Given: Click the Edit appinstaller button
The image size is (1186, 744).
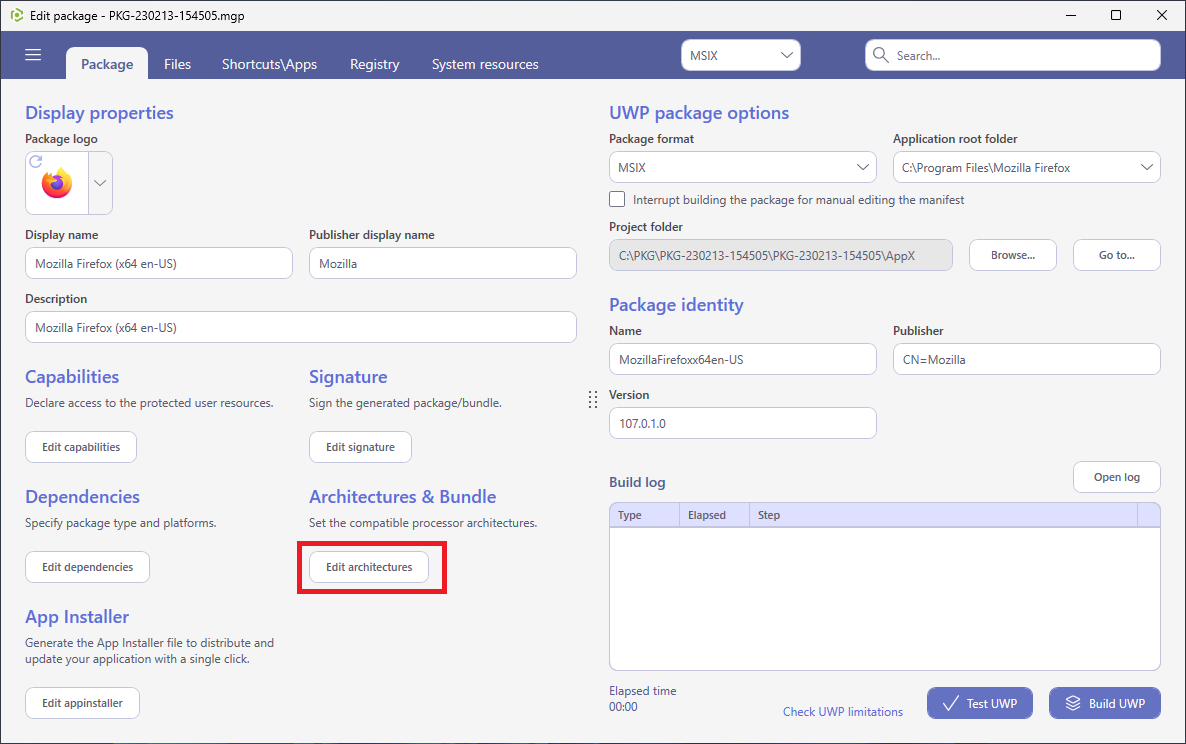Looking at the screenshot, I should click(x=82, y=703).
